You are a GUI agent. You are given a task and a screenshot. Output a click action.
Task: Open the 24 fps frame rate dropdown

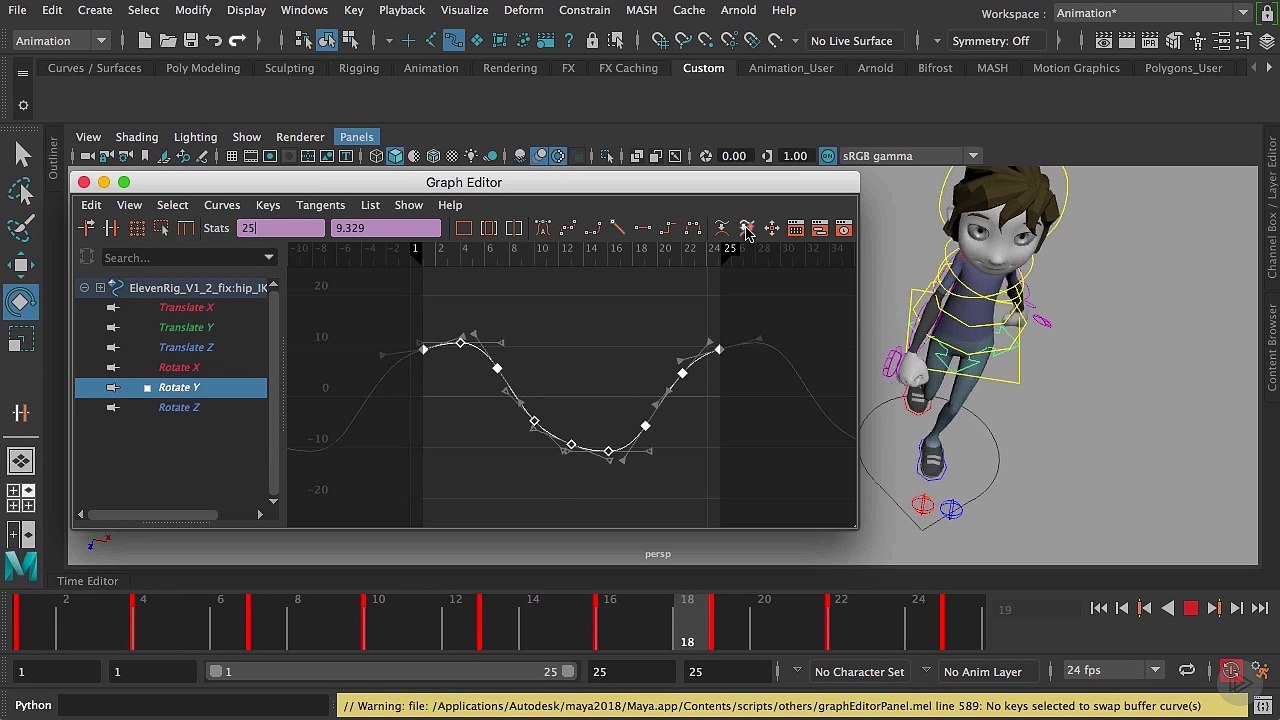pos(1112,670)
